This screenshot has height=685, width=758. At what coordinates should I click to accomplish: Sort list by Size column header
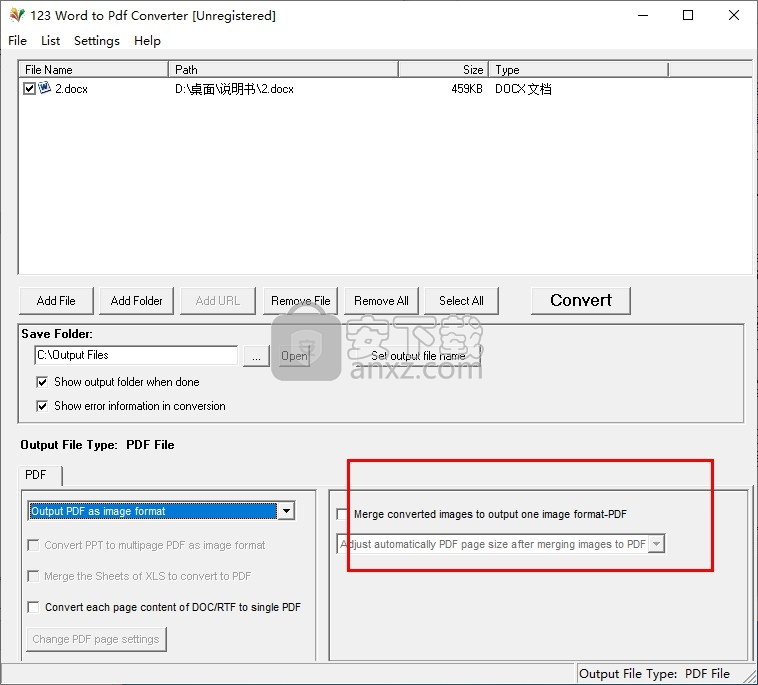coord(443,70)
